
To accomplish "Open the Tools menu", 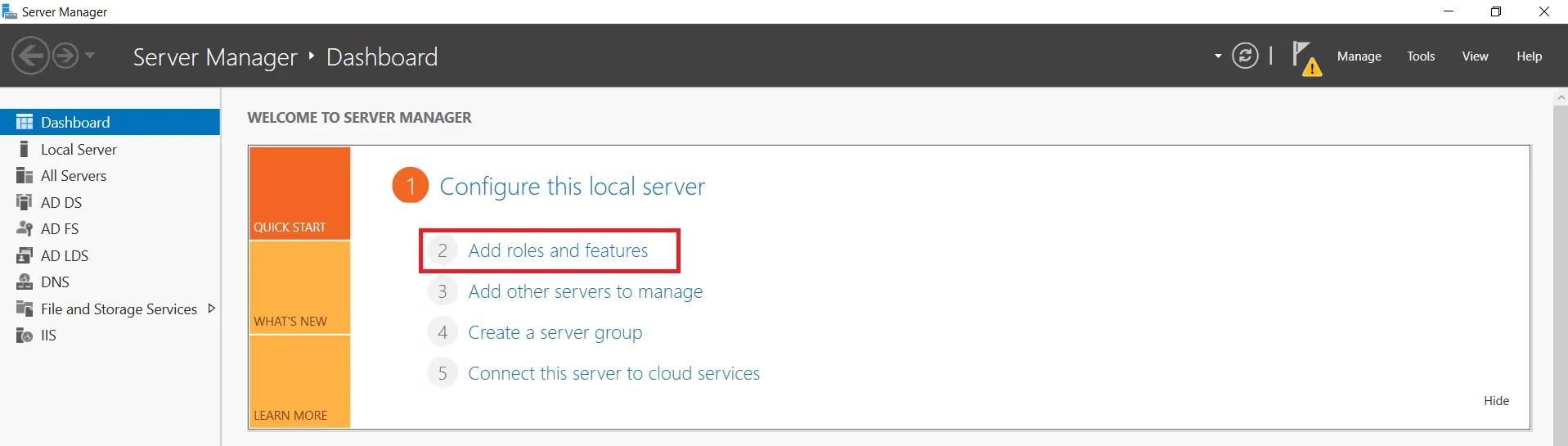I will [1421, 56].
